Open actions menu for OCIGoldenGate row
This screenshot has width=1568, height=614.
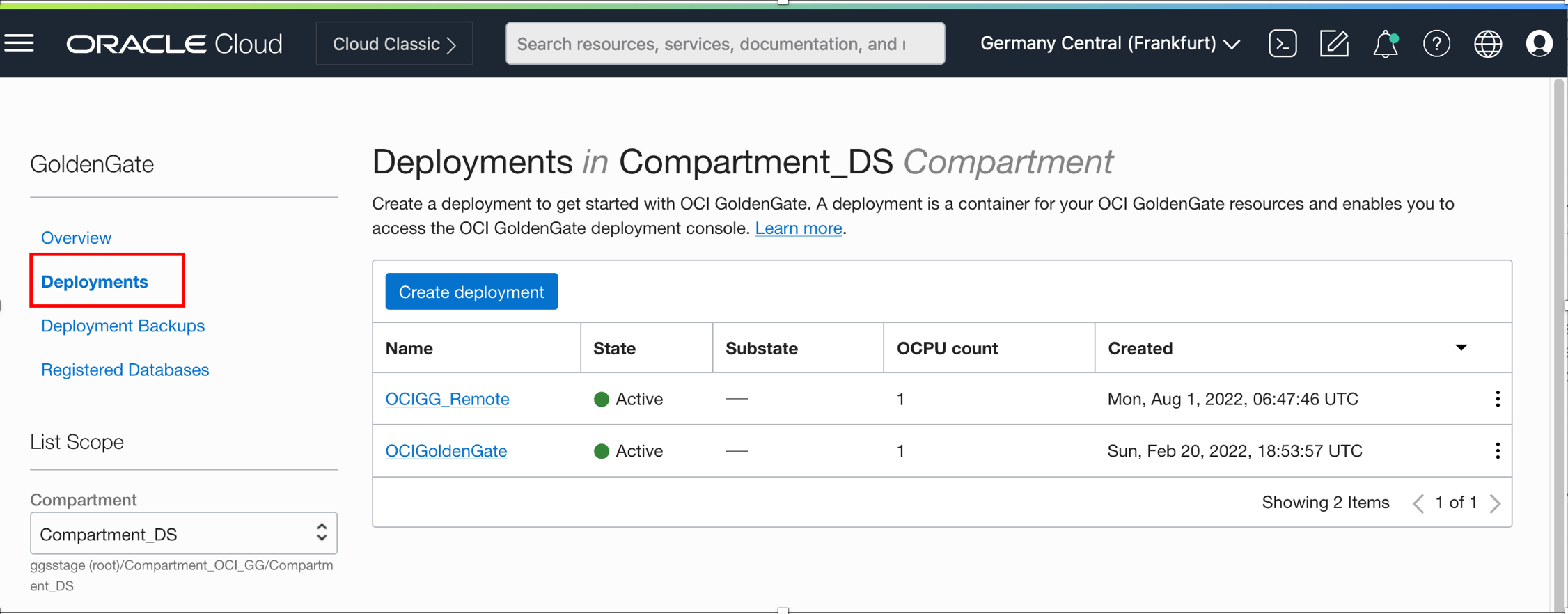tap(1497, 451)
